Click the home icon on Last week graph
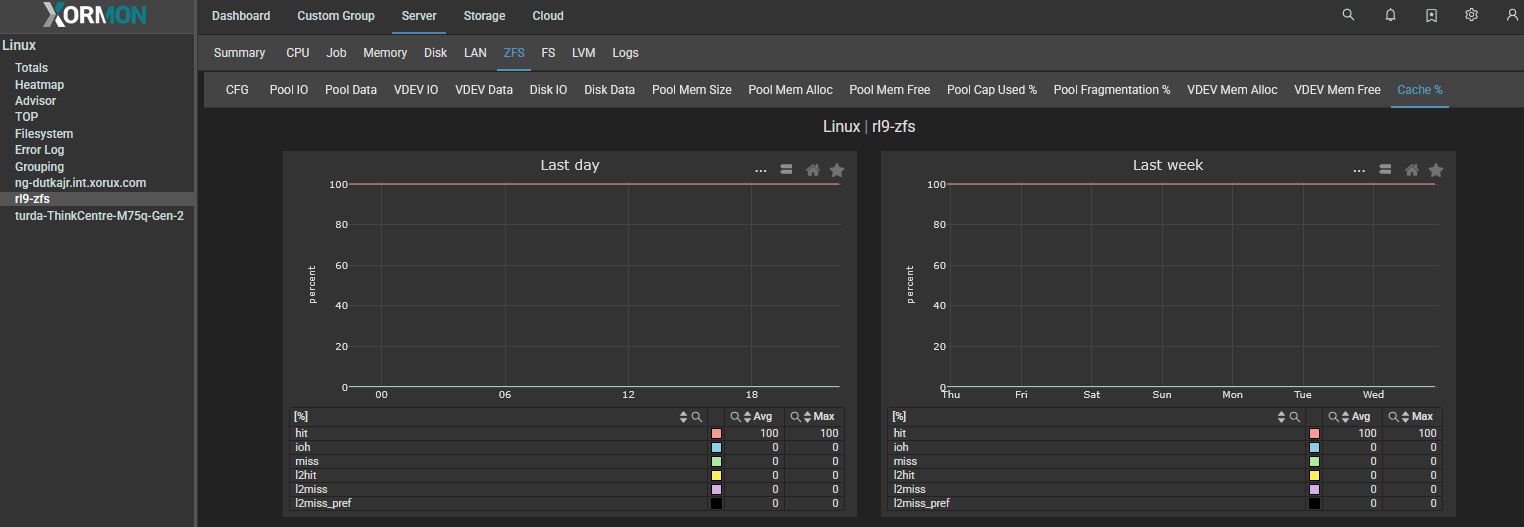The height and width of the screenshot is (527, 1524). (1411, 170)
